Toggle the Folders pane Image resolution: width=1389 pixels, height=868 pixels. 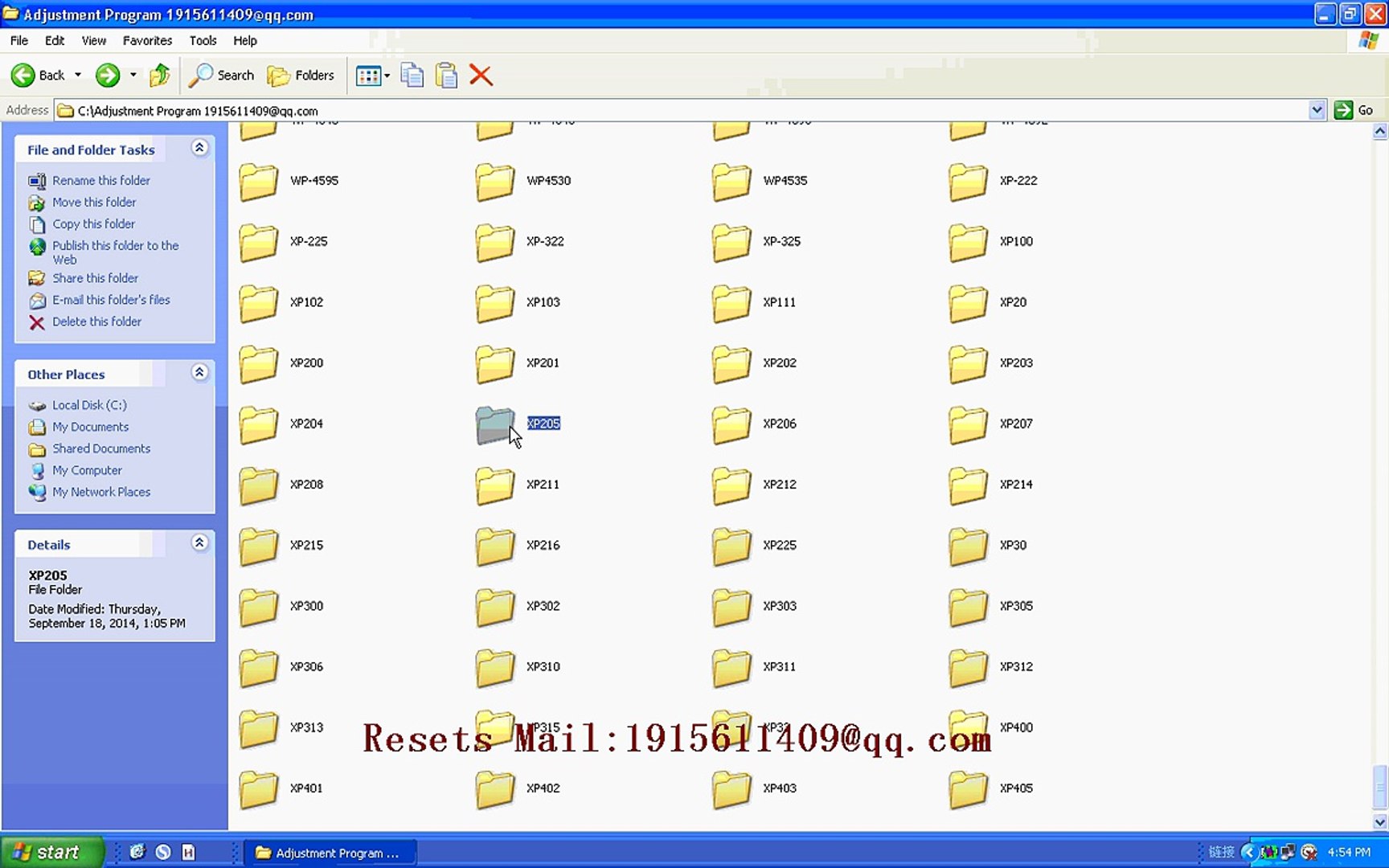pyautogui.click(x=301, y=76)
